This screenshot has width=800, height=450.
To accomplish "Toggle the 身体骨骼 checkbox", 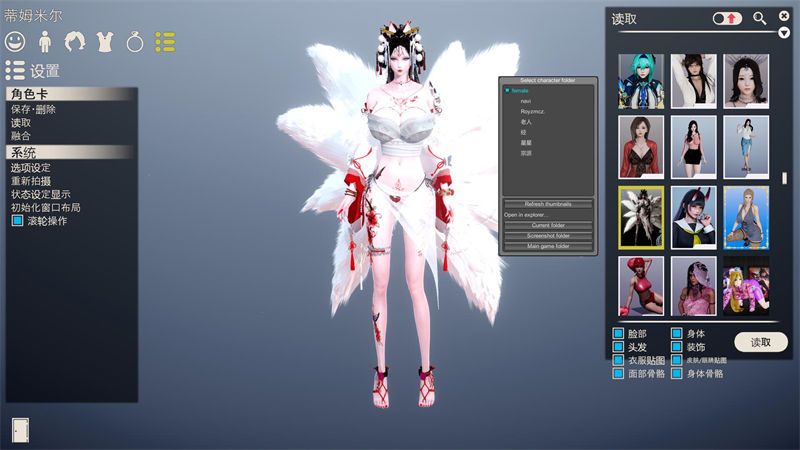I will pyautogui.click(x=677, y=373).
